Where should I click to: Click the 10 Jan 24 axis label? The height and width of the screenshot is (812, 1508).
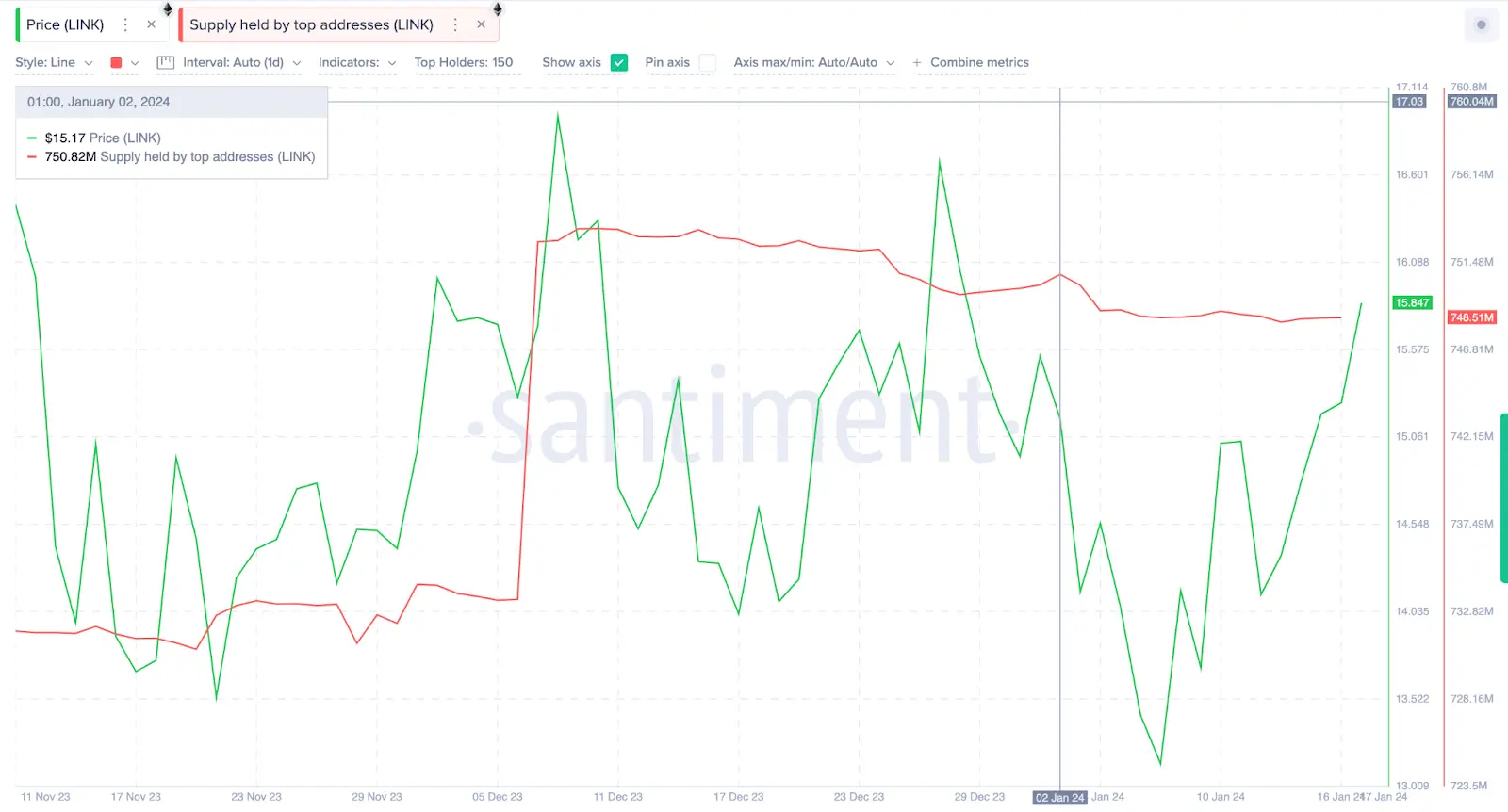(x=1221, y=797)
